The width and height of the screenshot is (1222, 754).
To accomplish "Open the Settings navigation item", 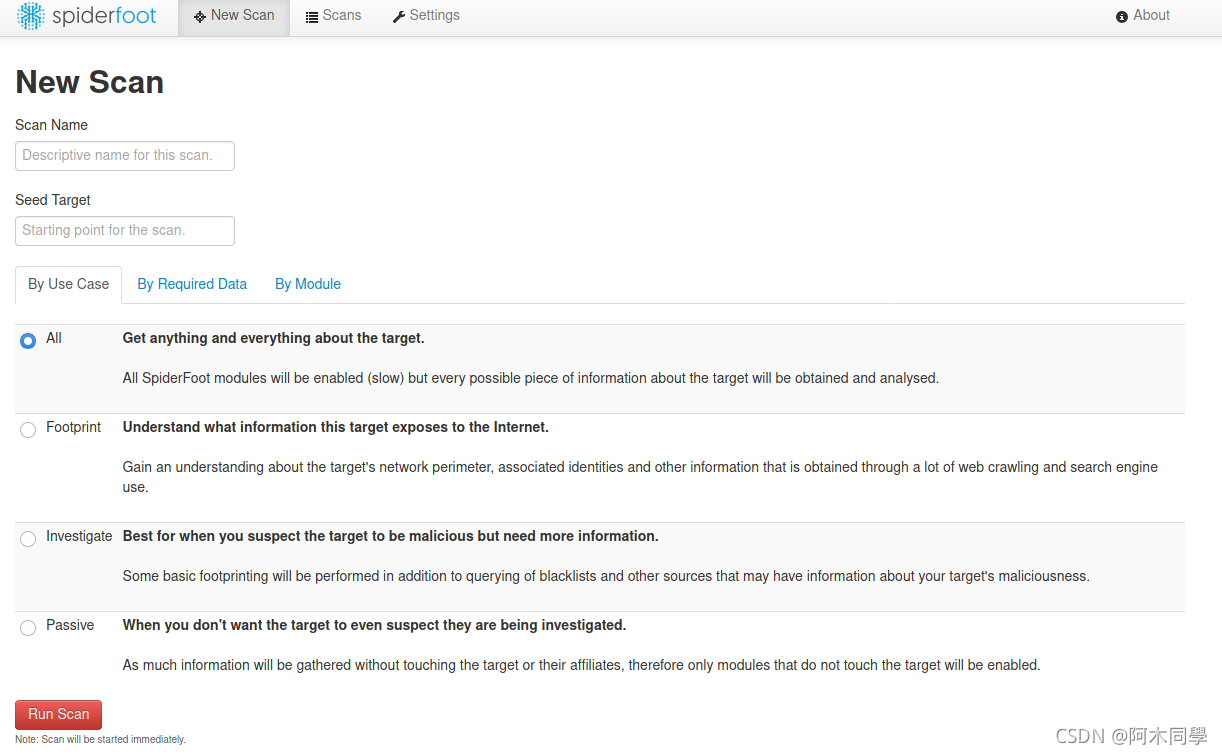I will pos(426,16).
